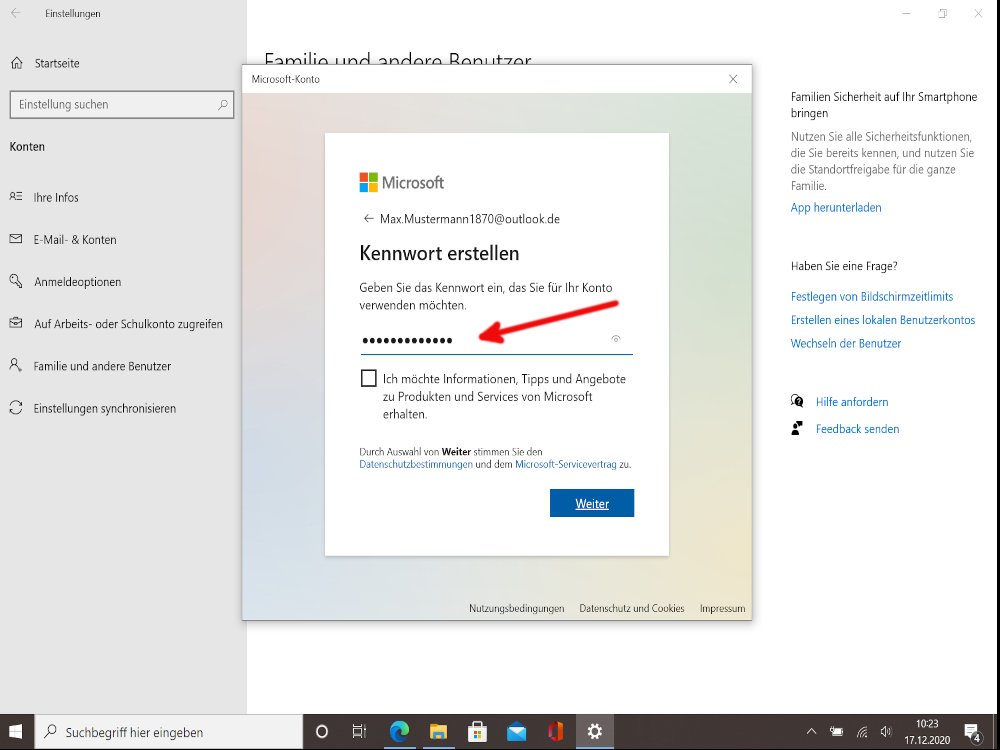Open Nutzungsbedingungen in the dialog footer

[x=516, y=608]
